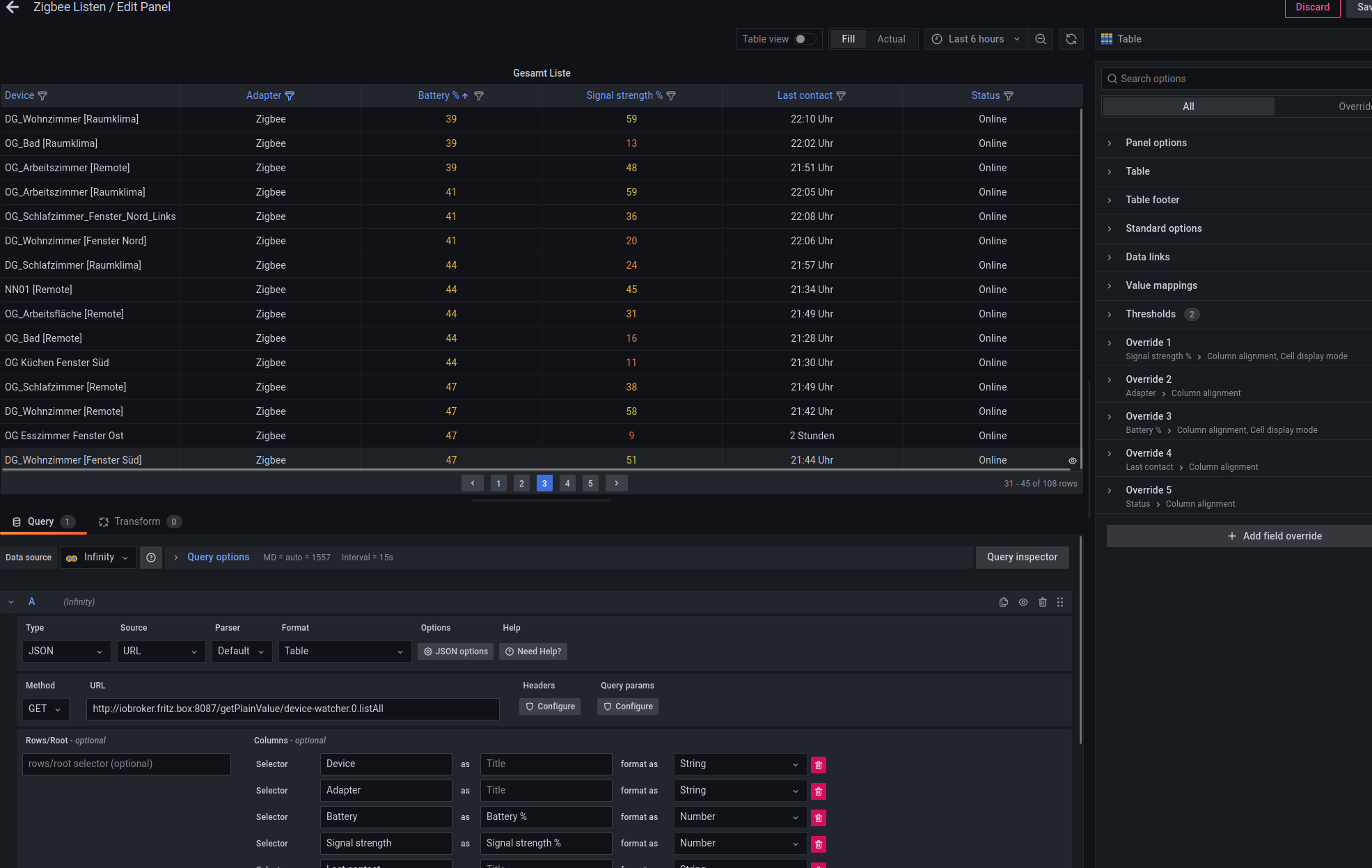Viewport: 1372px width, 868px height.
Task: Configure the Query params
Action: pyautogui.click(x=628, y=707)
